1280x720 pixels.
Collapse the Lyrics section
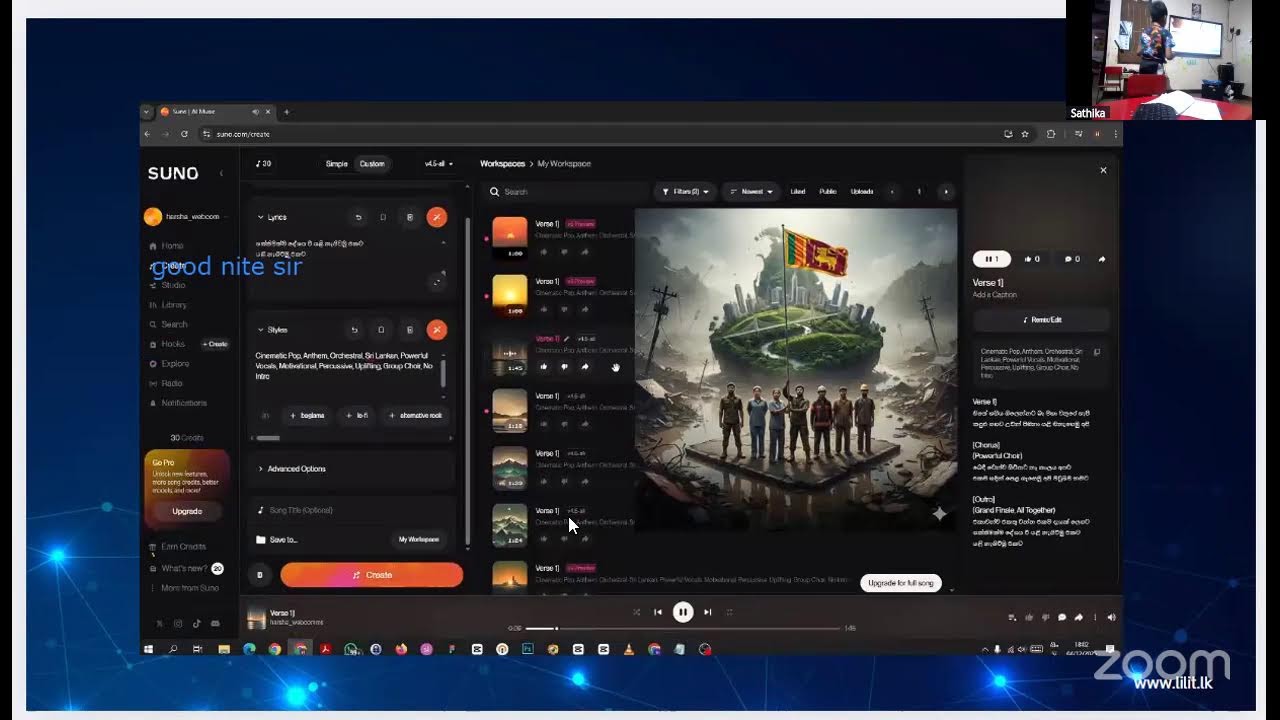[272, 217]
